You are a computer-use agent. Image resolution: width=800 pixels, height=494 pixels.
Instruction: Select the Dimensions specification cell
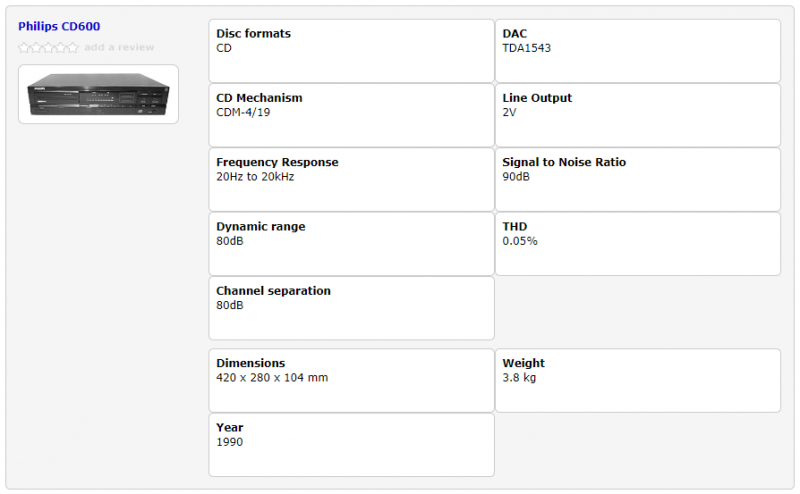(x=351, y=380)
